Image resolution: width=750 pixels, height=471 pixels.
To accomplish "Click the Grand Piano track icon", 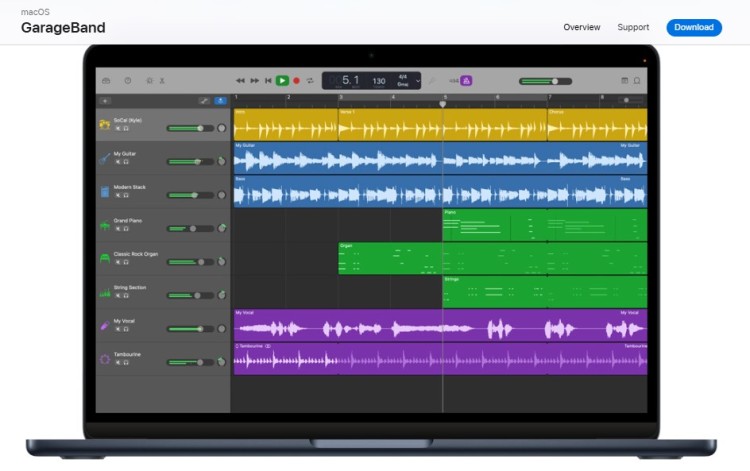I will click(x=105, y=225).
